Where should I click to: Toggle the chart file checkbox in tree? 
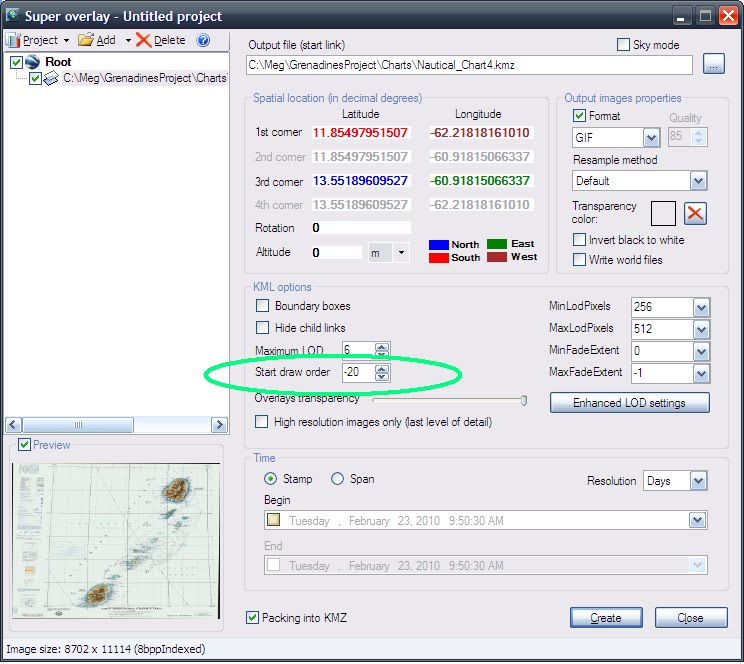click(x=35, y=78)
